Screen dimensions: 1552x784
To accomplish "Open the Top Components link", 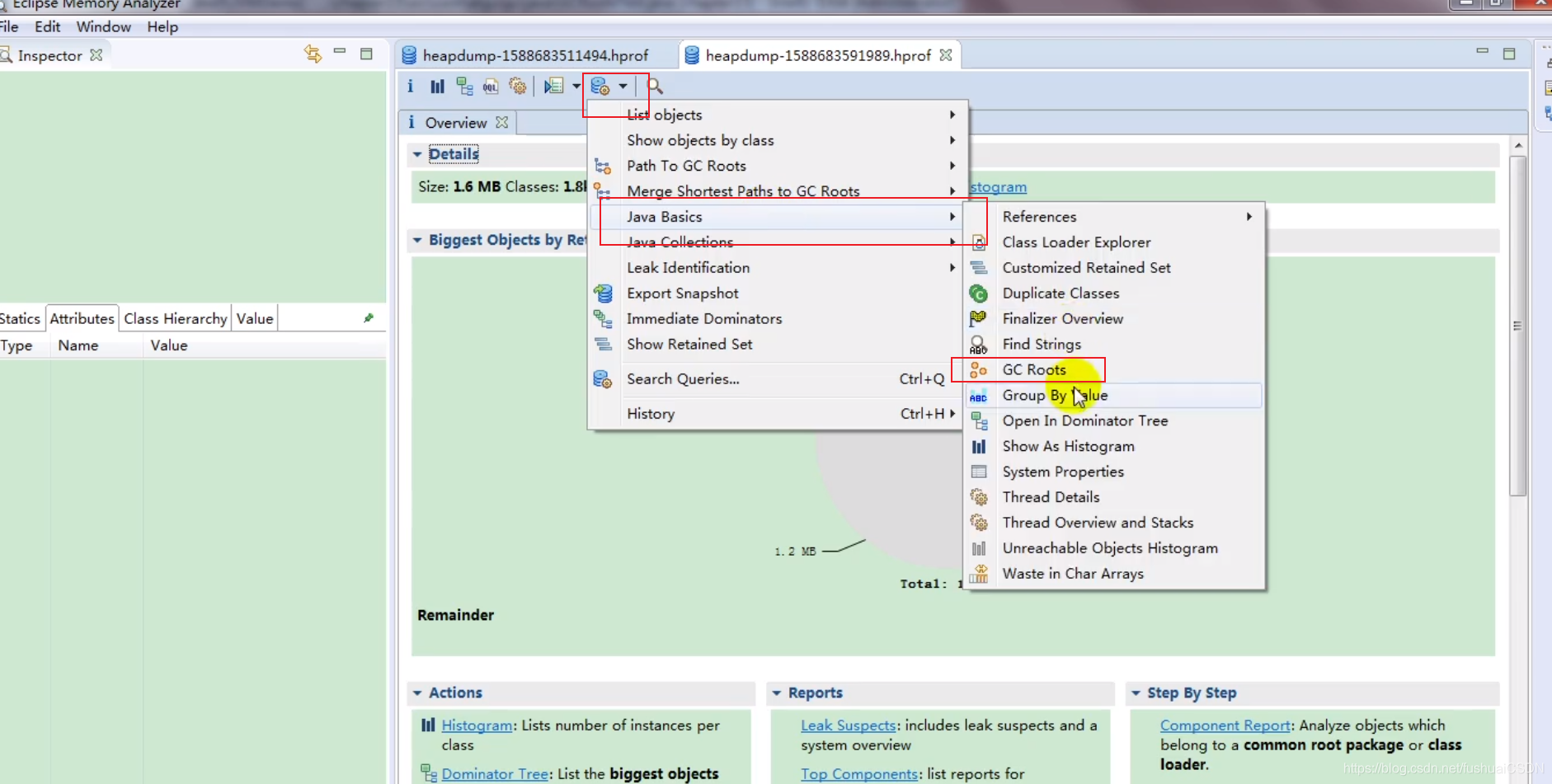I will point(859,774).
